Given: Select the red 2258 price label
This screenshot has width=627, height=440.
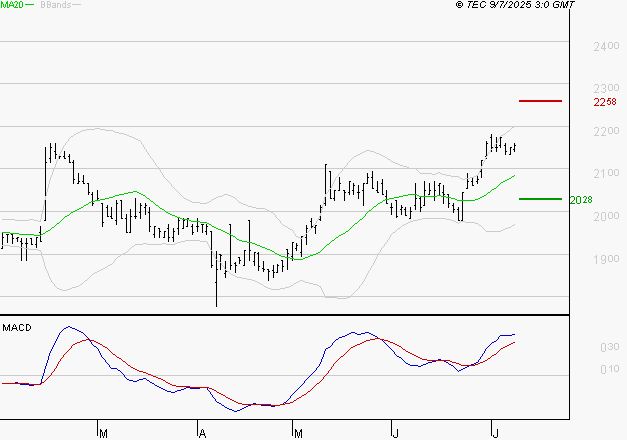Looking at the screenshot, I should click(x=604, y=102).
